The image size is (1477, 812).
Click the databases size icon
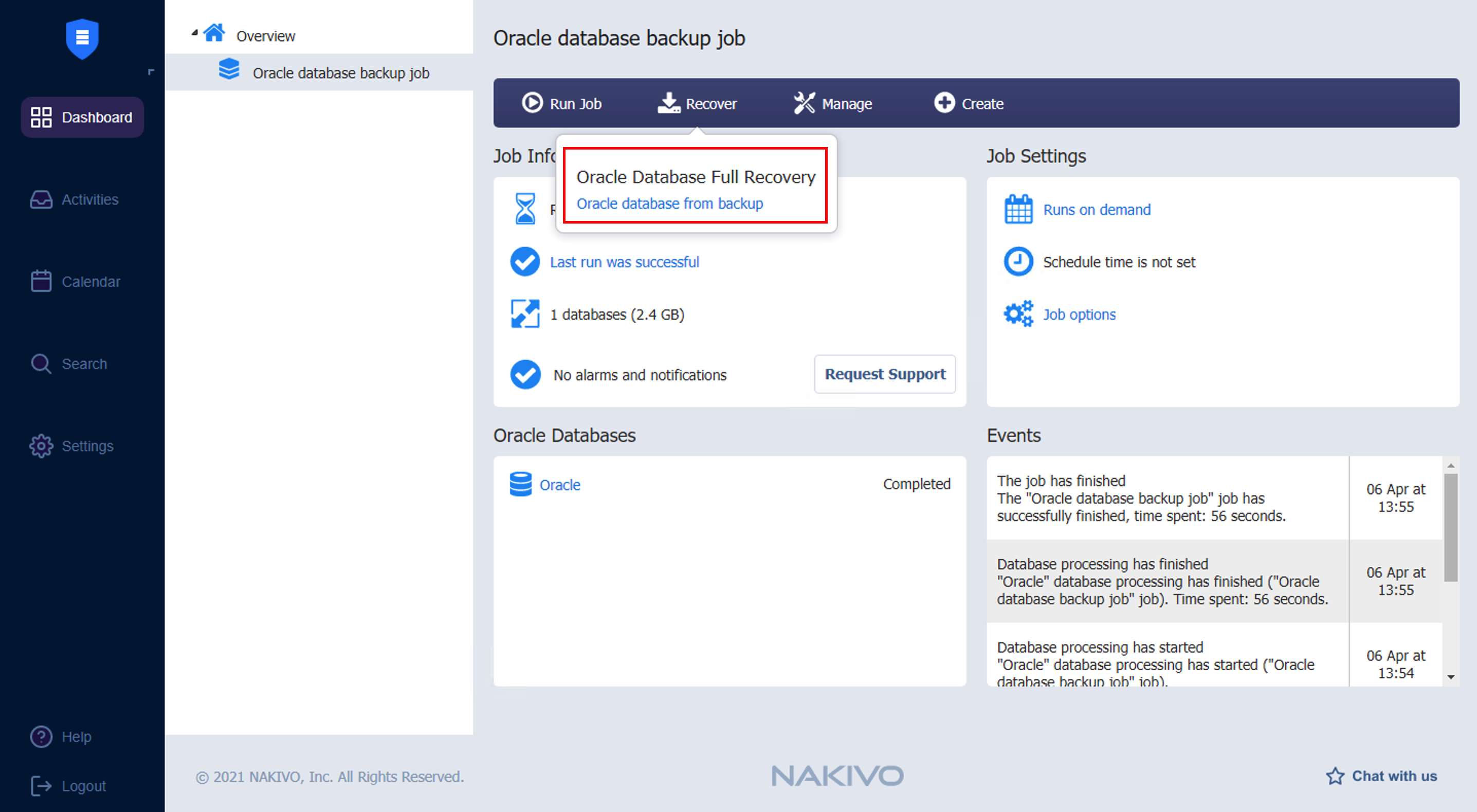click(524, 314)
